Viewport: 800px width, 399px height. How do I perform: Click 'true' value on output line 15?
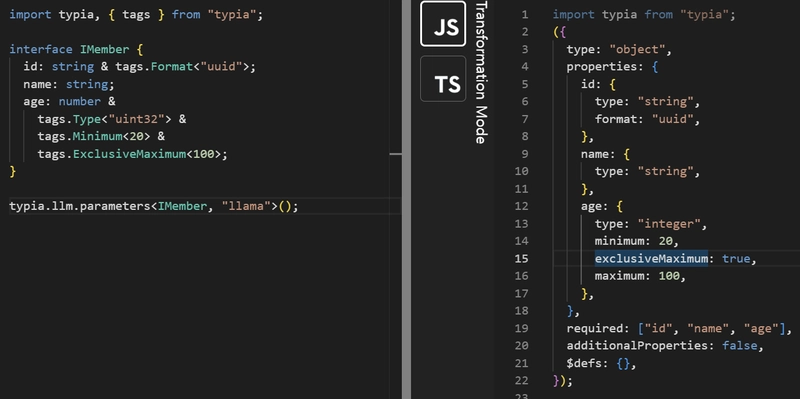tap(736, 259)
